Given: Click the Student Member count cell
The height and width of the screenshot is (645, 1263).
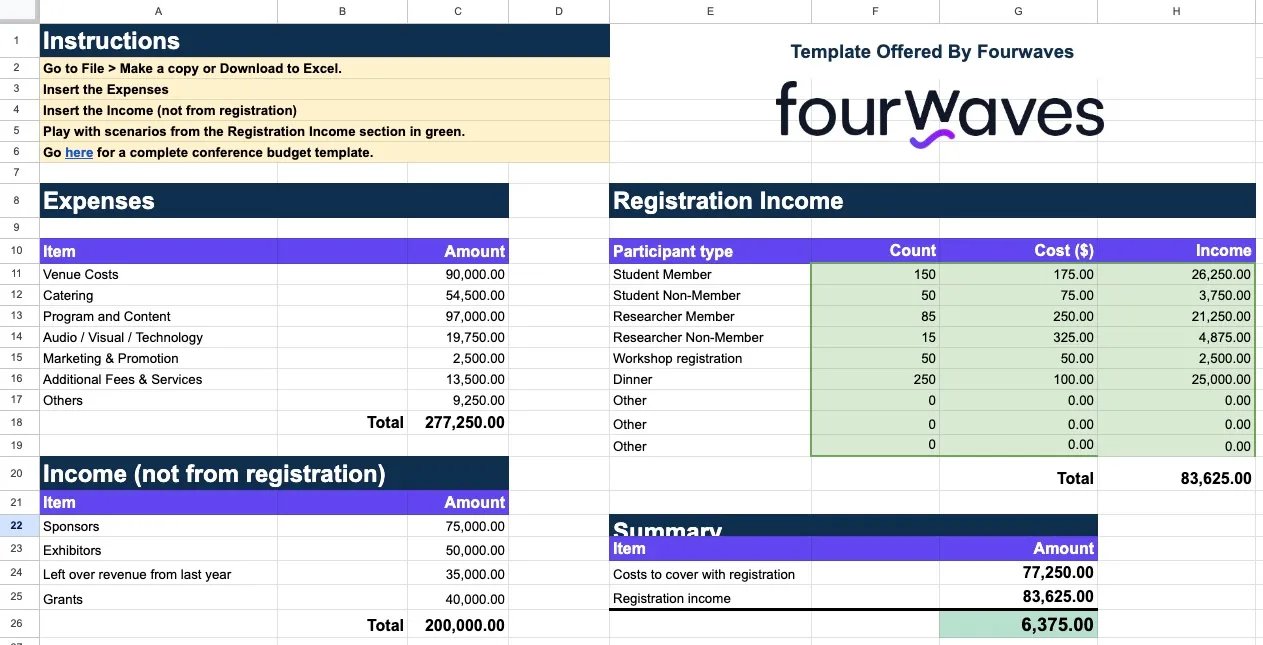Looking at the screenshot, I should pyautogui.click(x=875, y=274).
